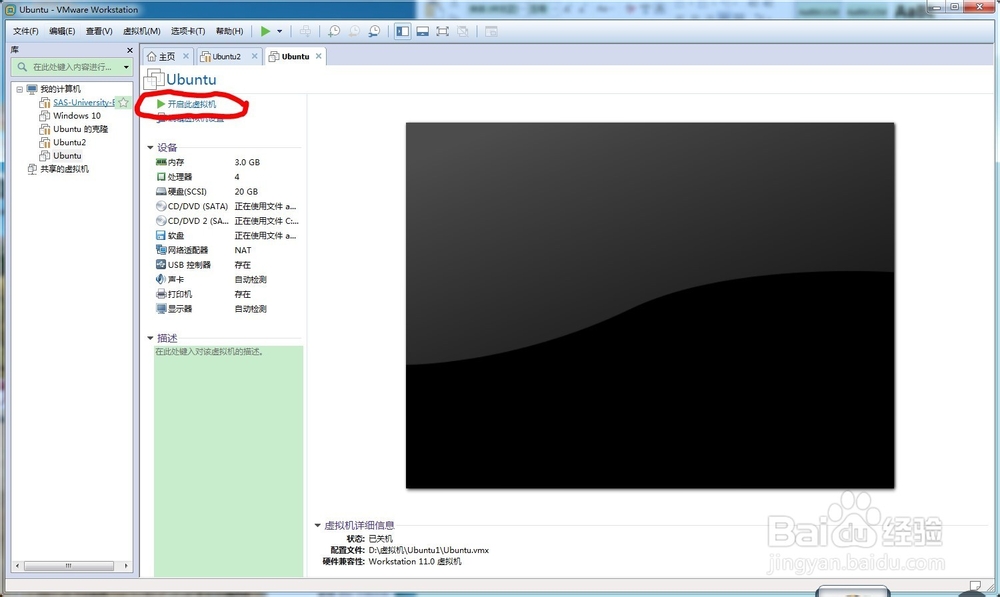1000x597 pixels.
Task: Toggle favorite star next to SAS-University
Action: click(x=124, y=103)
